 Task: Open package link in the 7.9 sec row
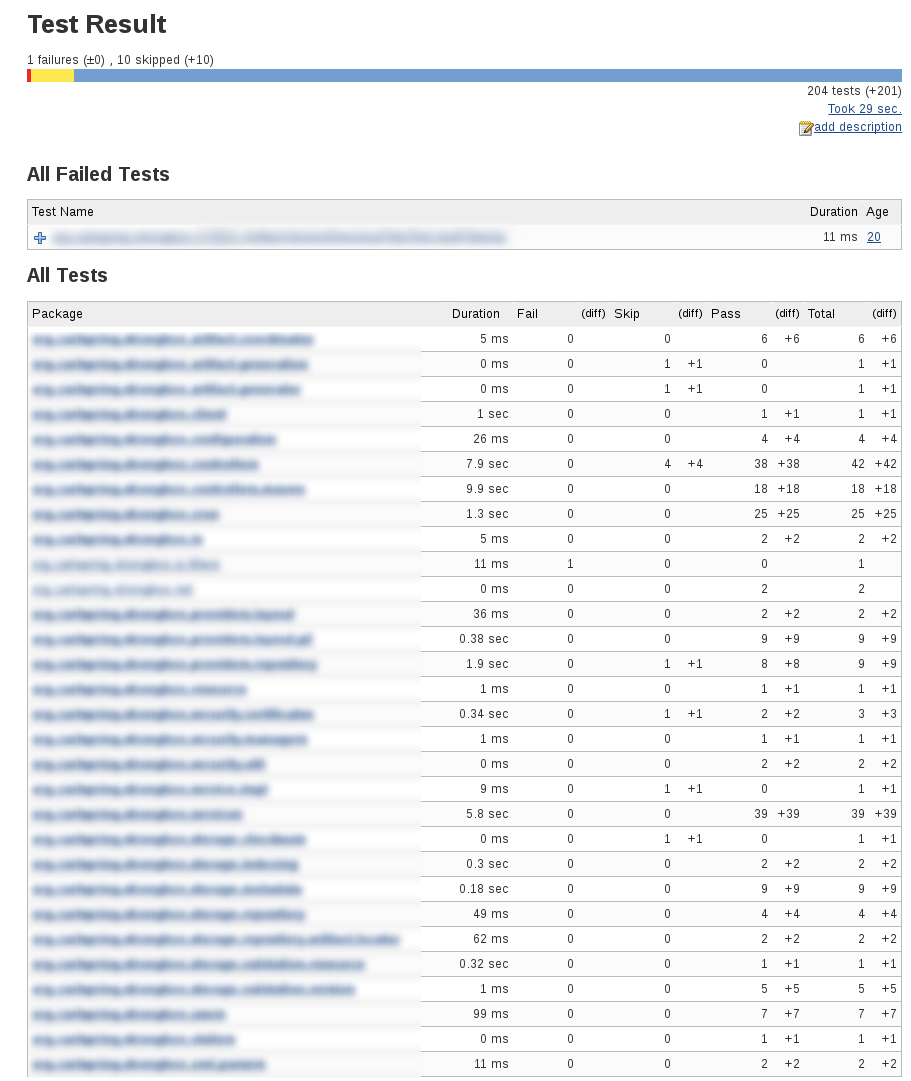146,465
